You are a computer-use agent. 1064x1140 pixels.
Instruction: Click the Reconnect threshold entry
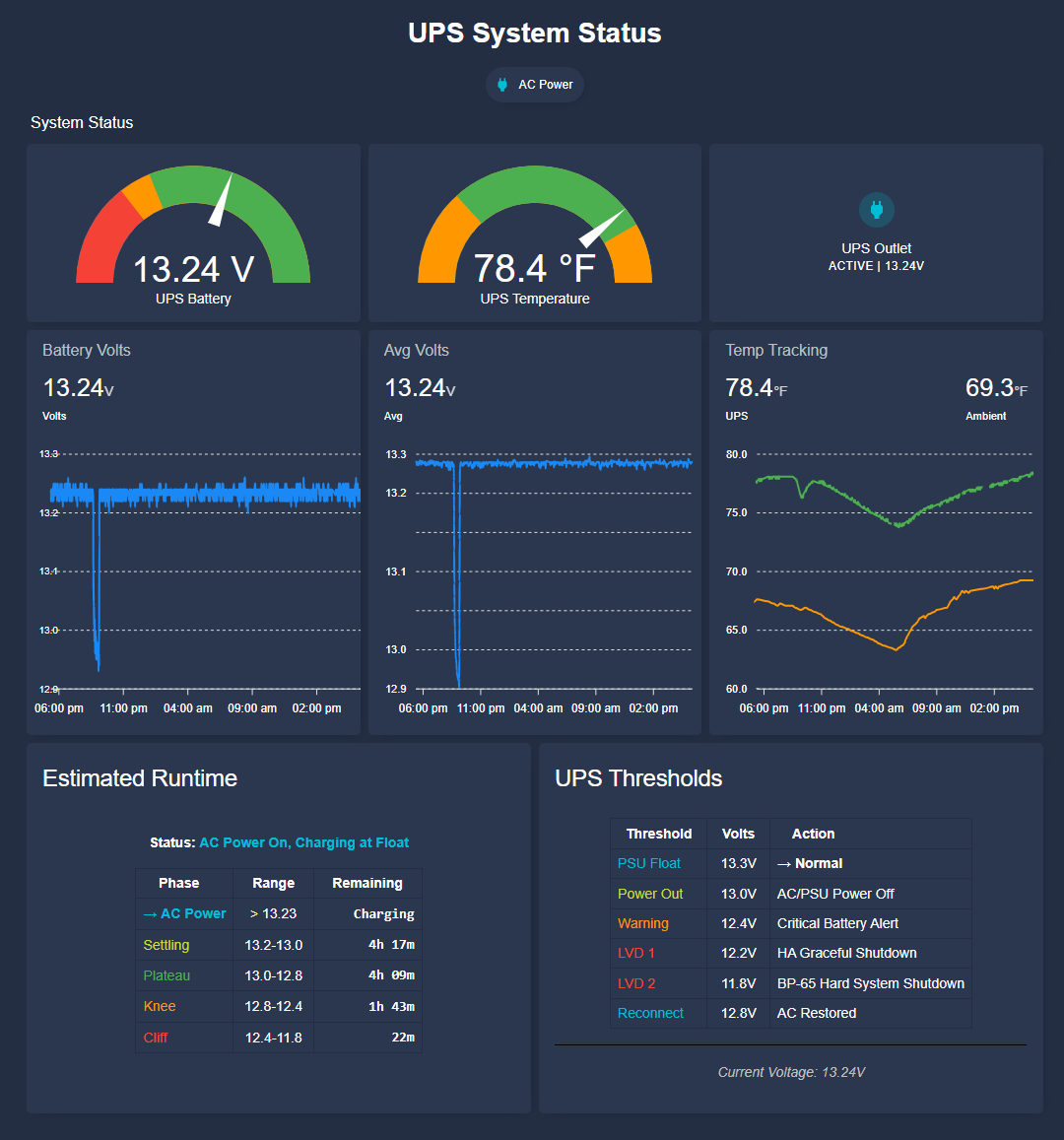click(x=650, y=1013)
